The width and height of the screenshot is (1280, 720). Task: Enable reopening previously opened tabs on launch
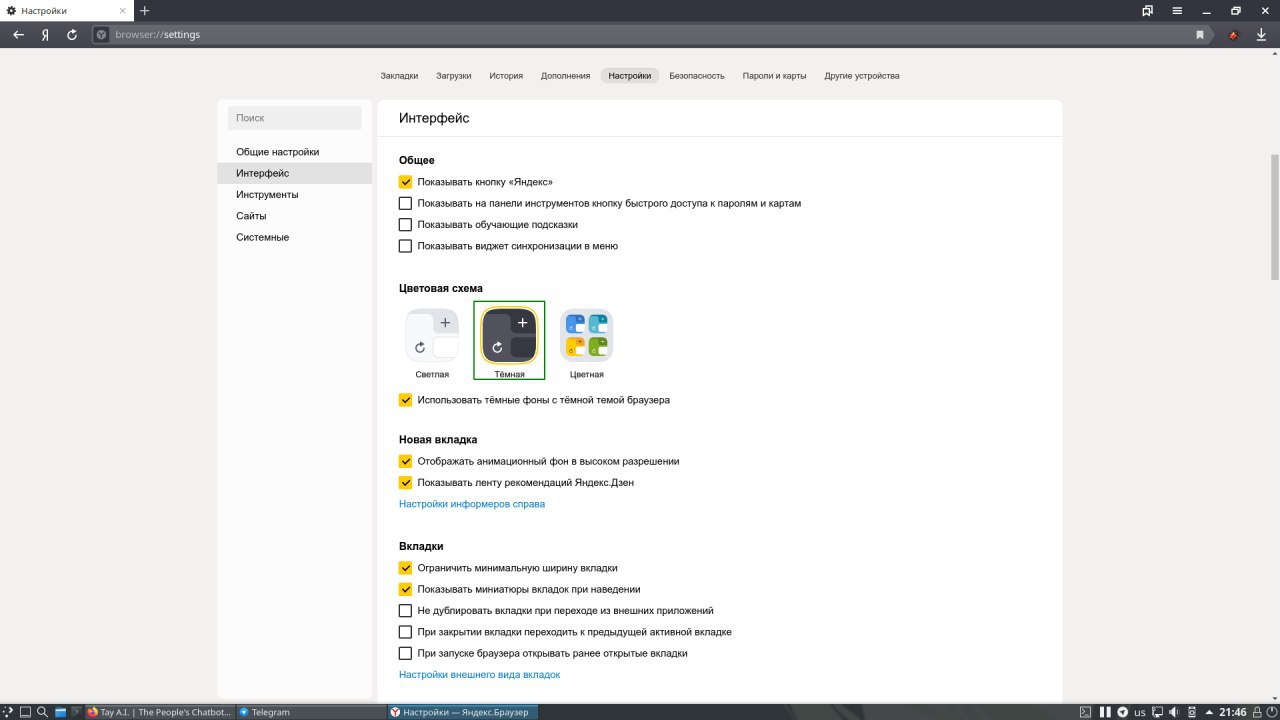(x=405, y=653)
